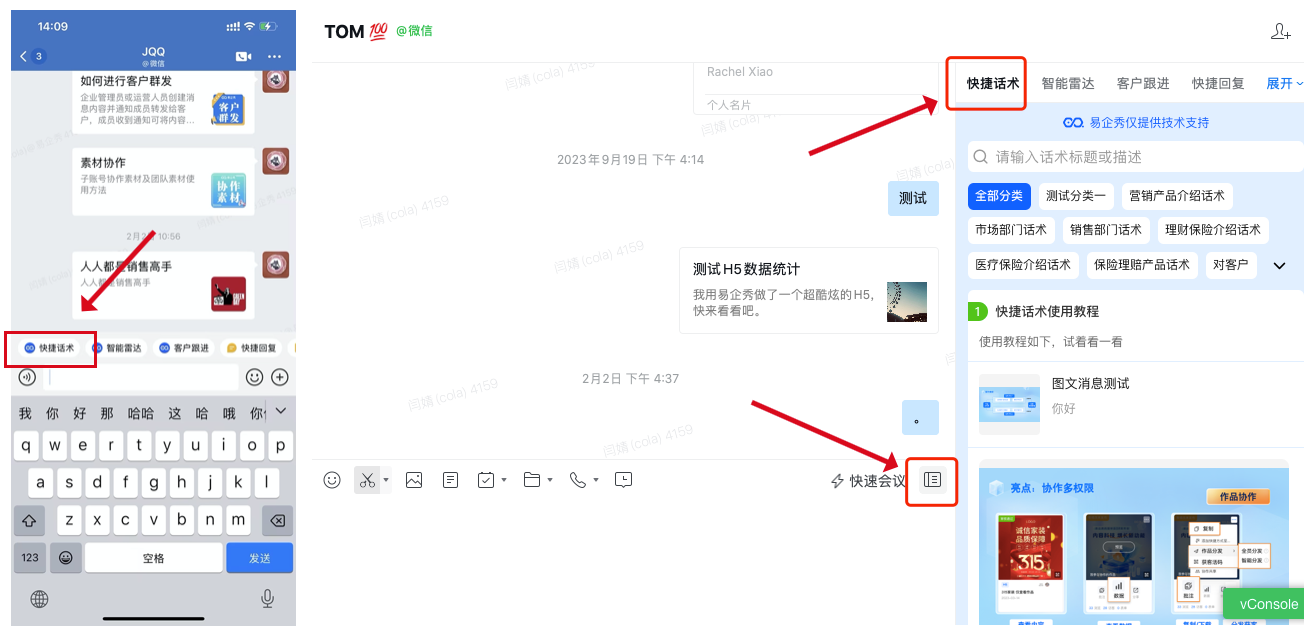This screenshot has height=637, width=1315.
Task: Open the 图文消息测试 script item
Action: (x=1136, y=402)
